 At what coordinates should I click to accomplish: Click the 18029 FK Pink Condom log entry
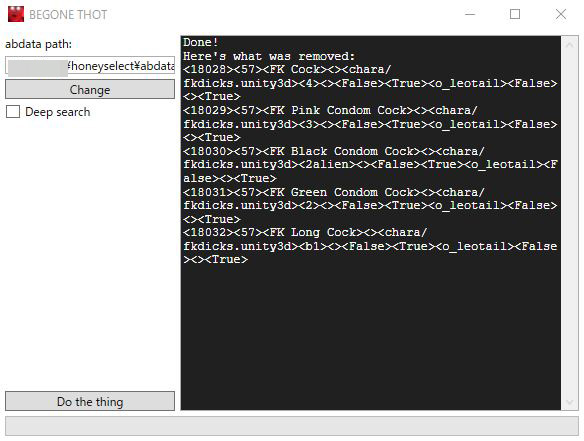370,124
